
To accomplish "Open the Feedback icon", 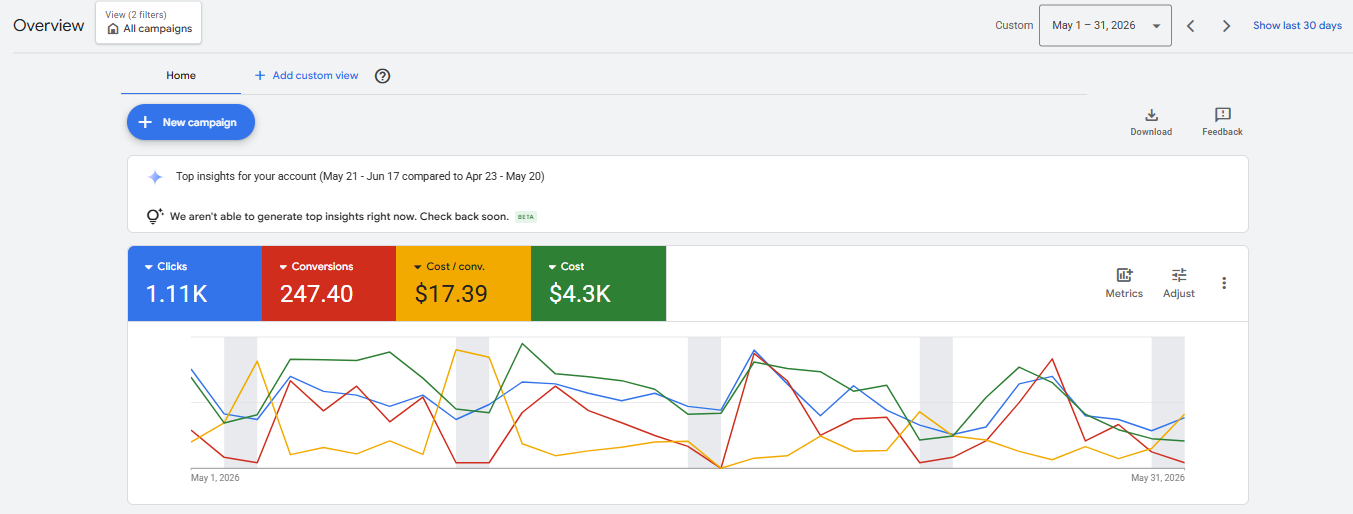I will pyautogui.click(x=1222, y=115).
